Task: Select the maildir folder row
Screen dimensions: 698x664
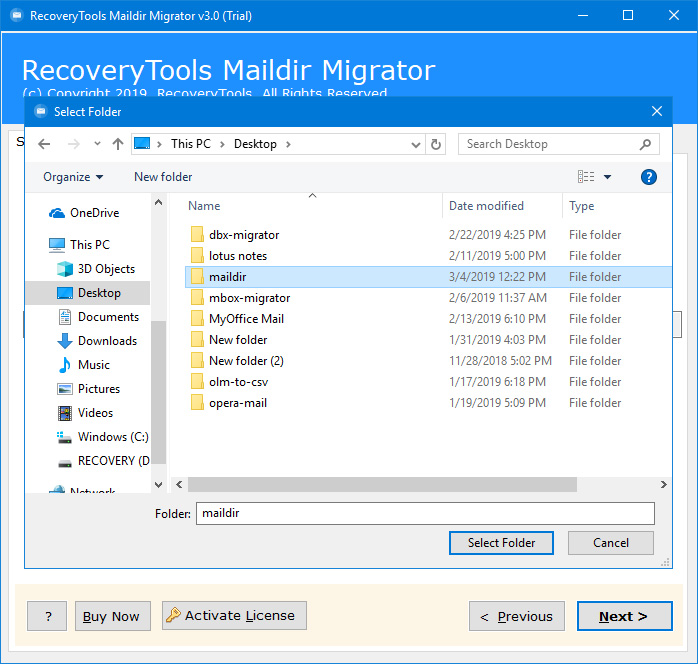Action: pyautogui.click(x=428, y=277)
